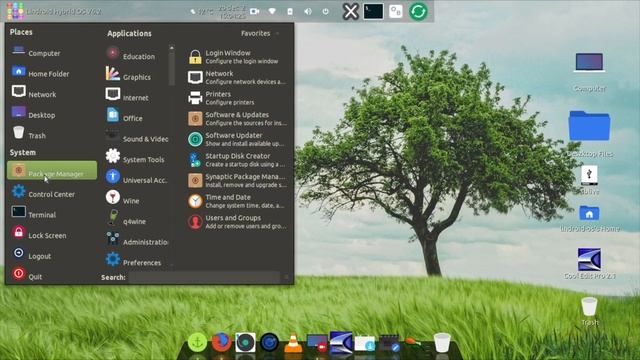Launch Software Updater
Screen dimensions: 640x360
(x=237, y=139)
